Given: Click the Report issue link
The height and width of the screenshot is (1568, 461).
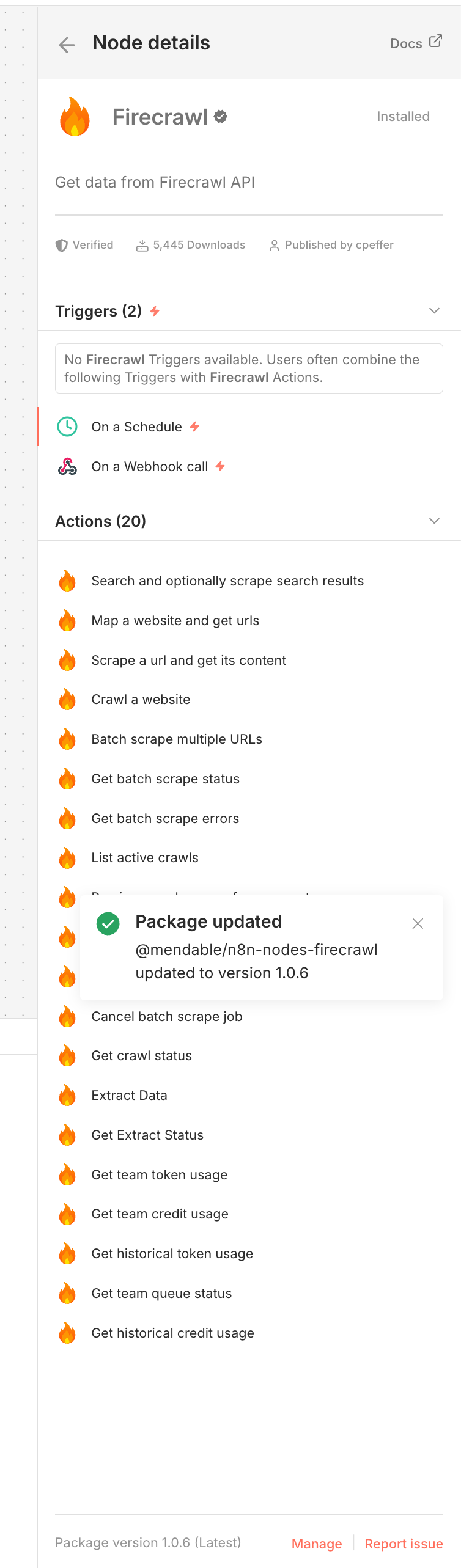Looking at the screenshot, I should 404,1544.
